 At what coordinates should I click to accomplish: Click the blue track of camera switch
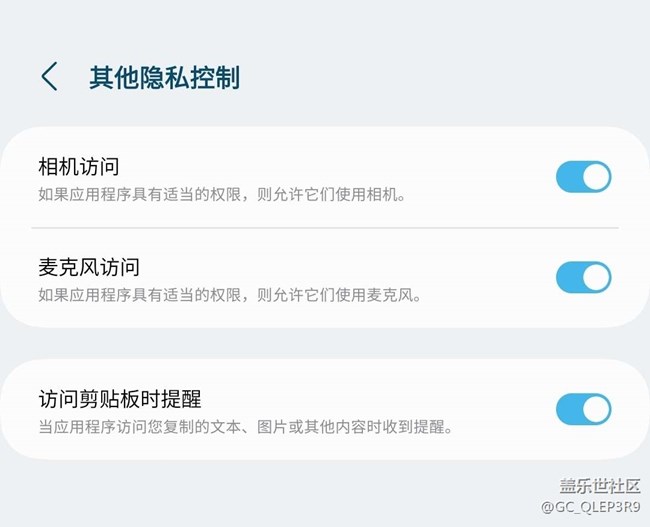coord(568,177)
